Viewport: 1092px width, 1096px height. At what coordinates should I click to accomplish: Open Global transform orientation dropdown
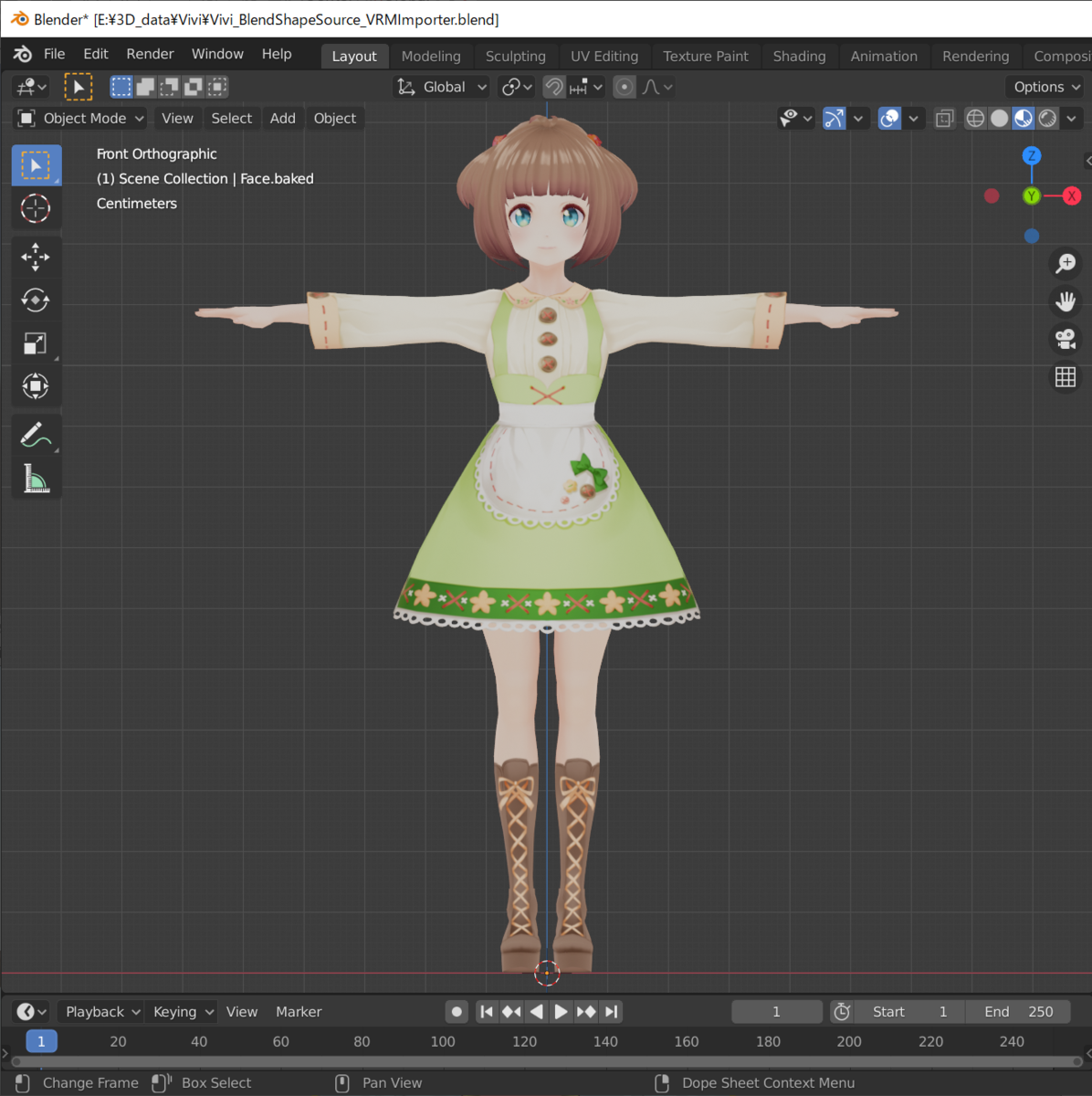442,87
